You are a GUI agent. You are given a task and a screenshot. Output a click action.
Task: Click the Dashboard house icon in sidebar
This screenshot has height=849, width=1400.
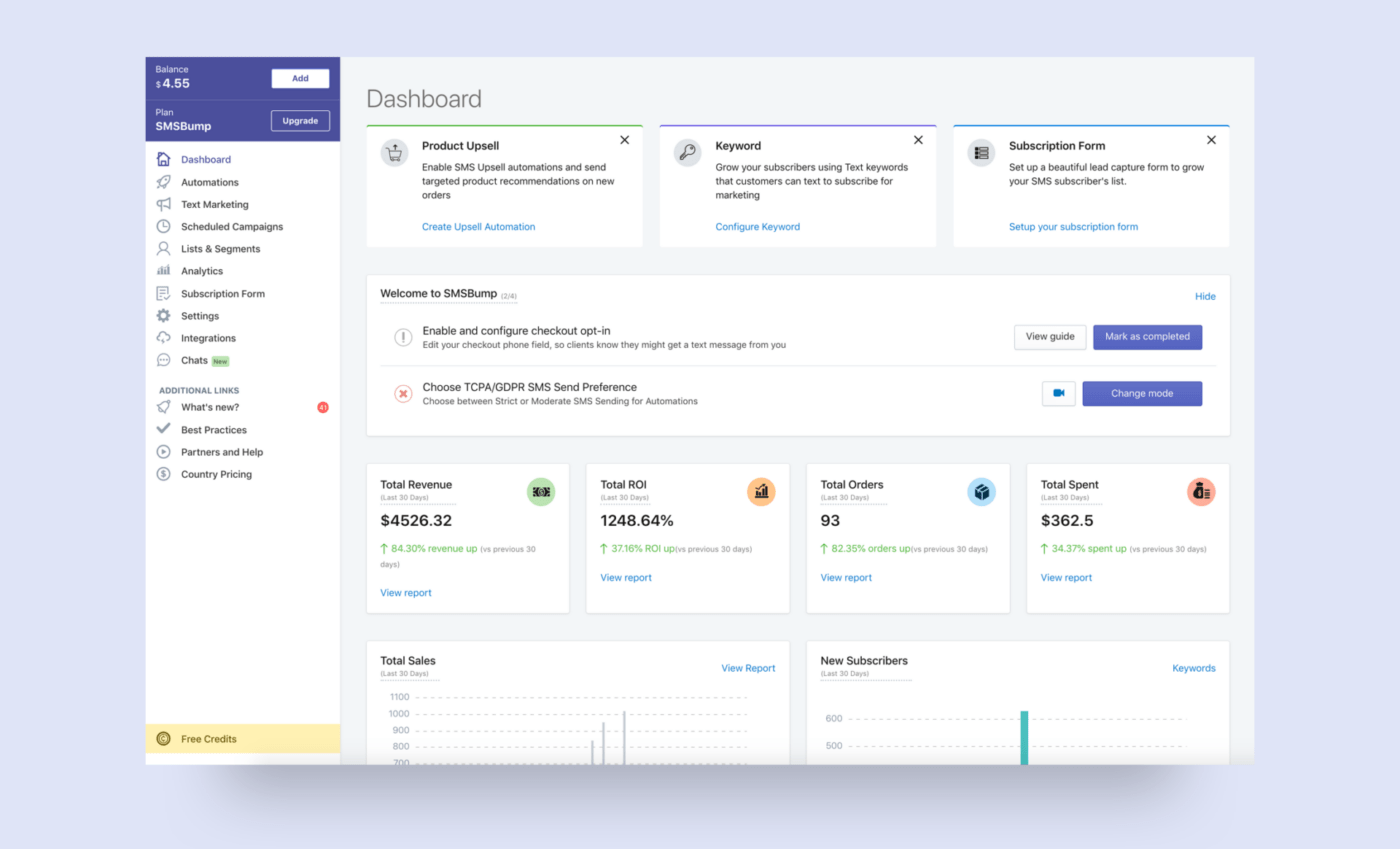163,159
